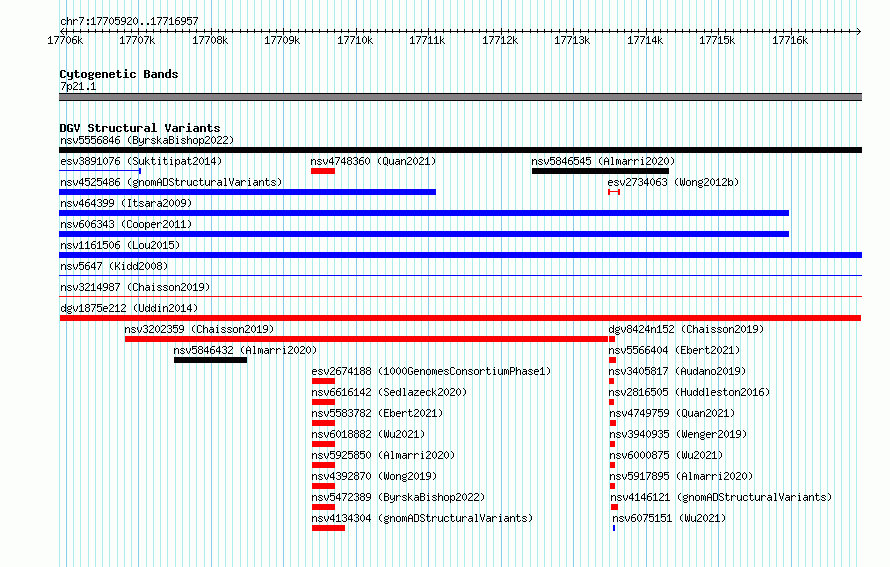Click the chr7:17705920..17716957 region label
The width and height of the screenshot is (890, 567).
click(129, 21)
